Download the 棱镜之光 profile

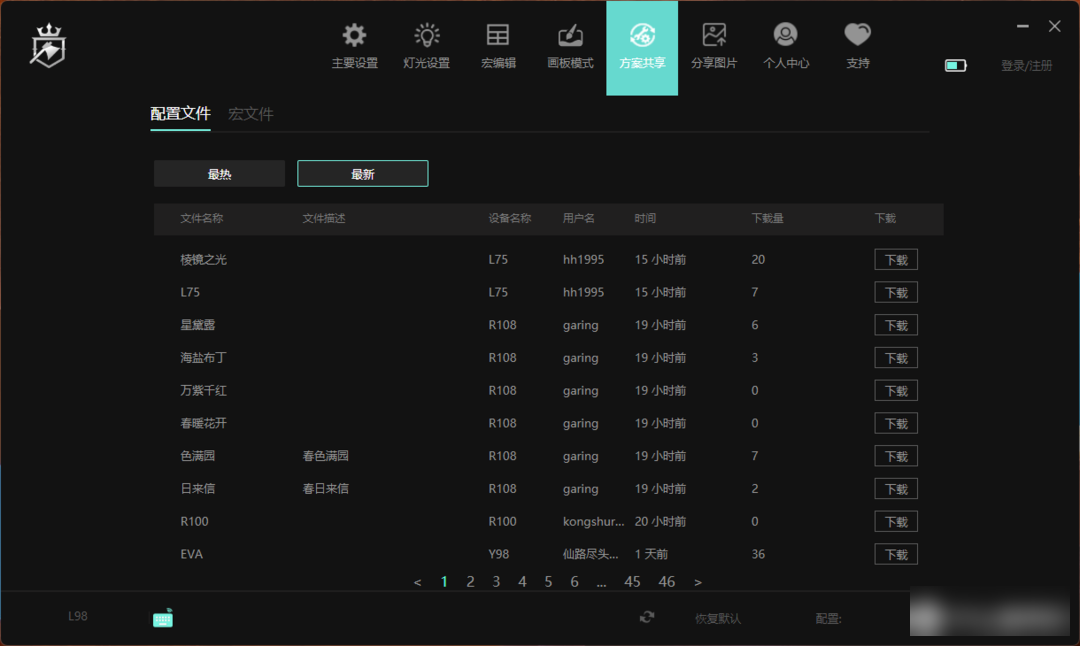(x=895, y=260)
